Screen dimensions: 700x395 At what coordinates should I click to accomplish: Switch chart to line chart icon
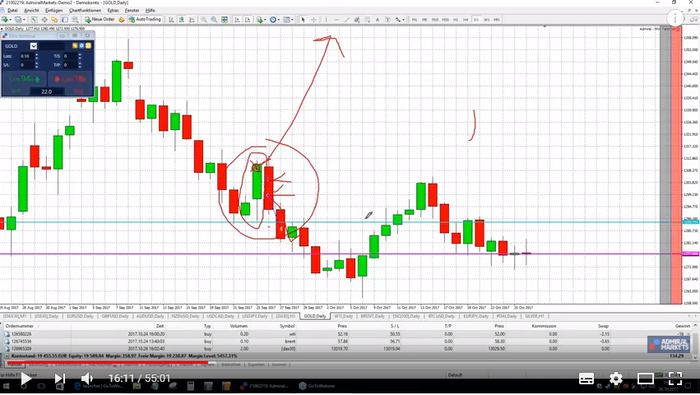tap(192, 20)
